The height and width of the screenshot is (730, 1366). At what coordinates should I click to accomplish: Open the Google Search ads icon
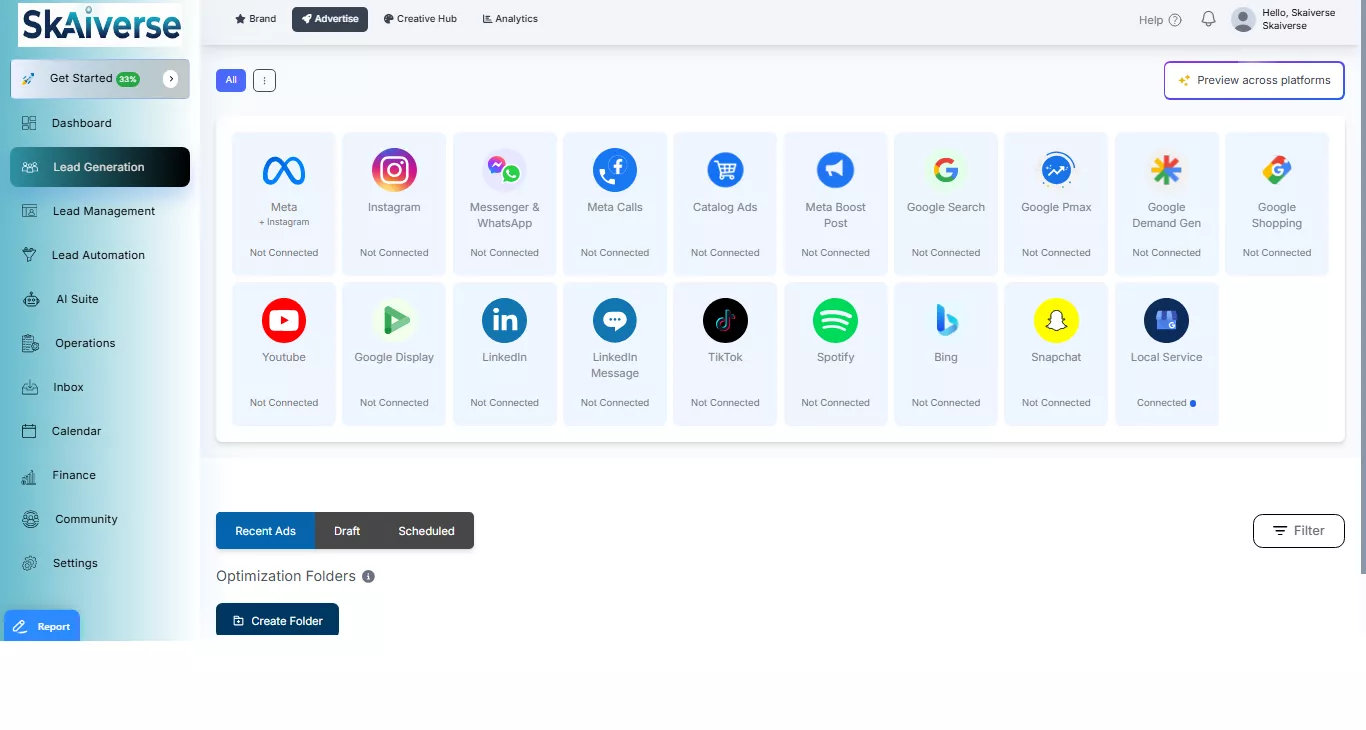pyautogui.click(x=946, y=171)
